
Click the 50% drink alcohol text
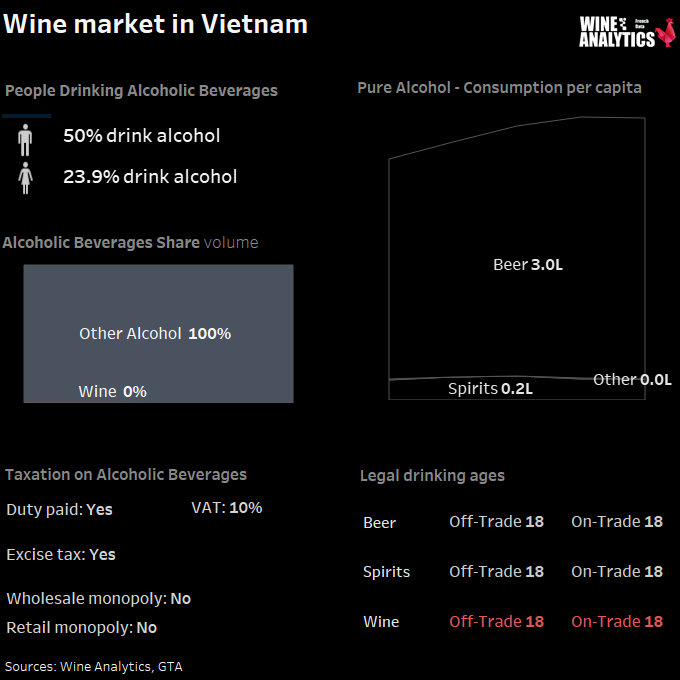142,136
